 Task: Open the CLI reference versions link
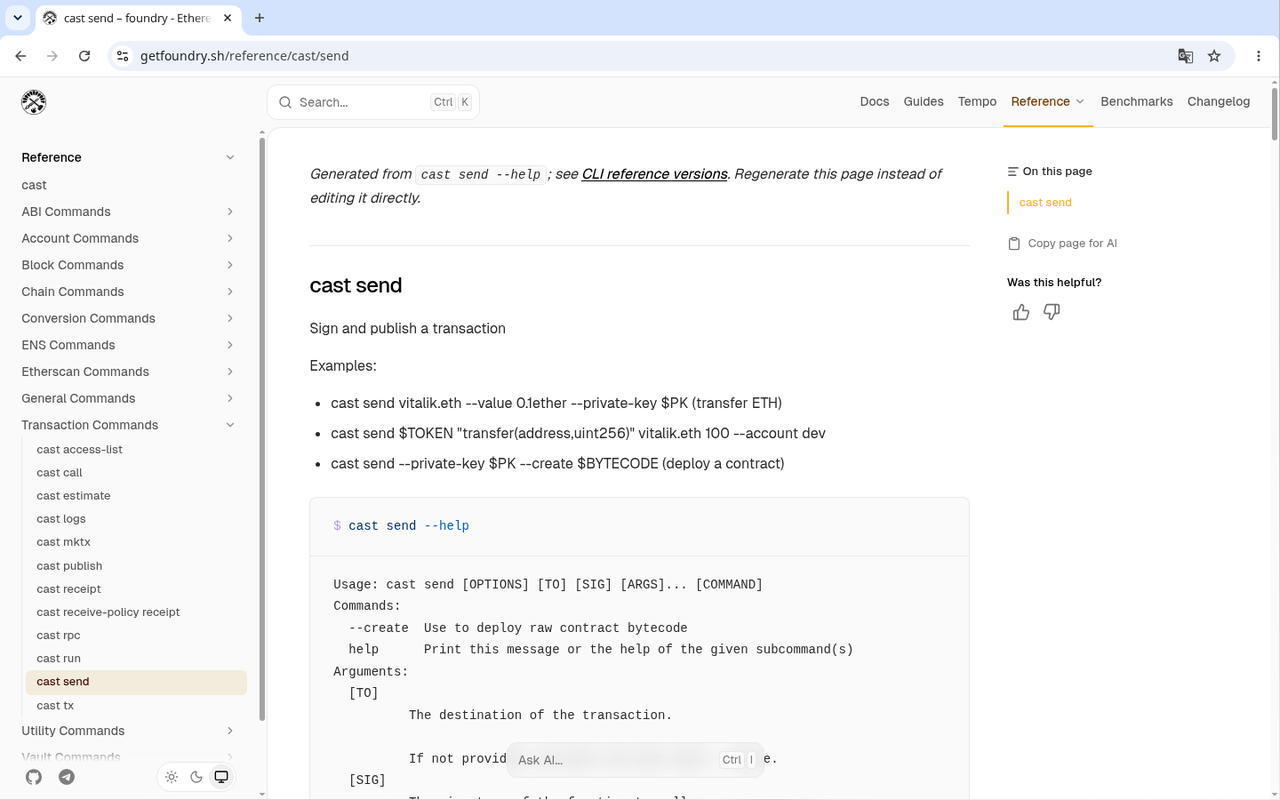[x=654, y=174]
